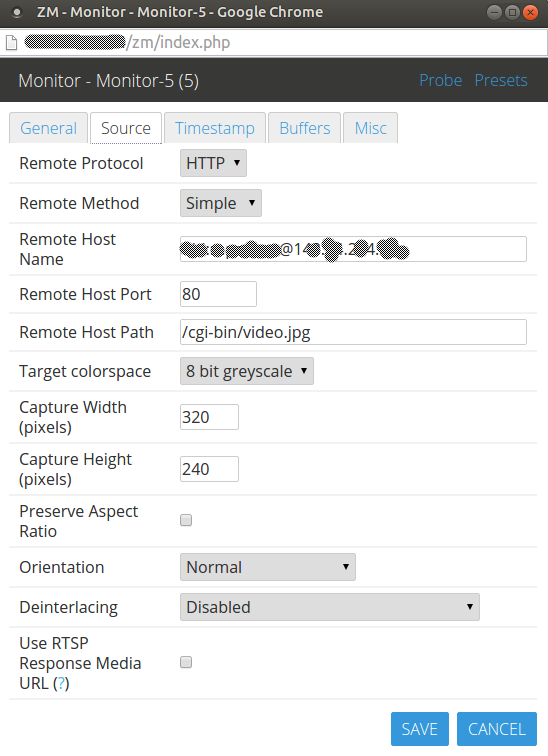Close the Monitor-5 window
Image resolution: width=548 pixels, height=756 pixels.
point(530,13)
